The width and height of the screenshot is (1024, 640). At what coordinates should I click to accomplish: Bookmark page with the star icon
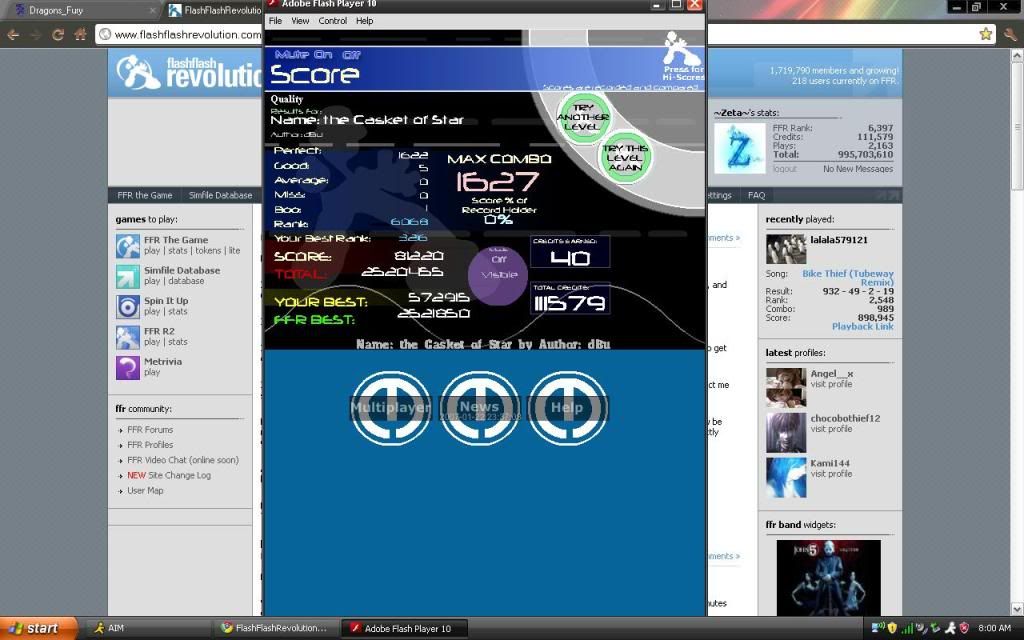pos(985,34)
